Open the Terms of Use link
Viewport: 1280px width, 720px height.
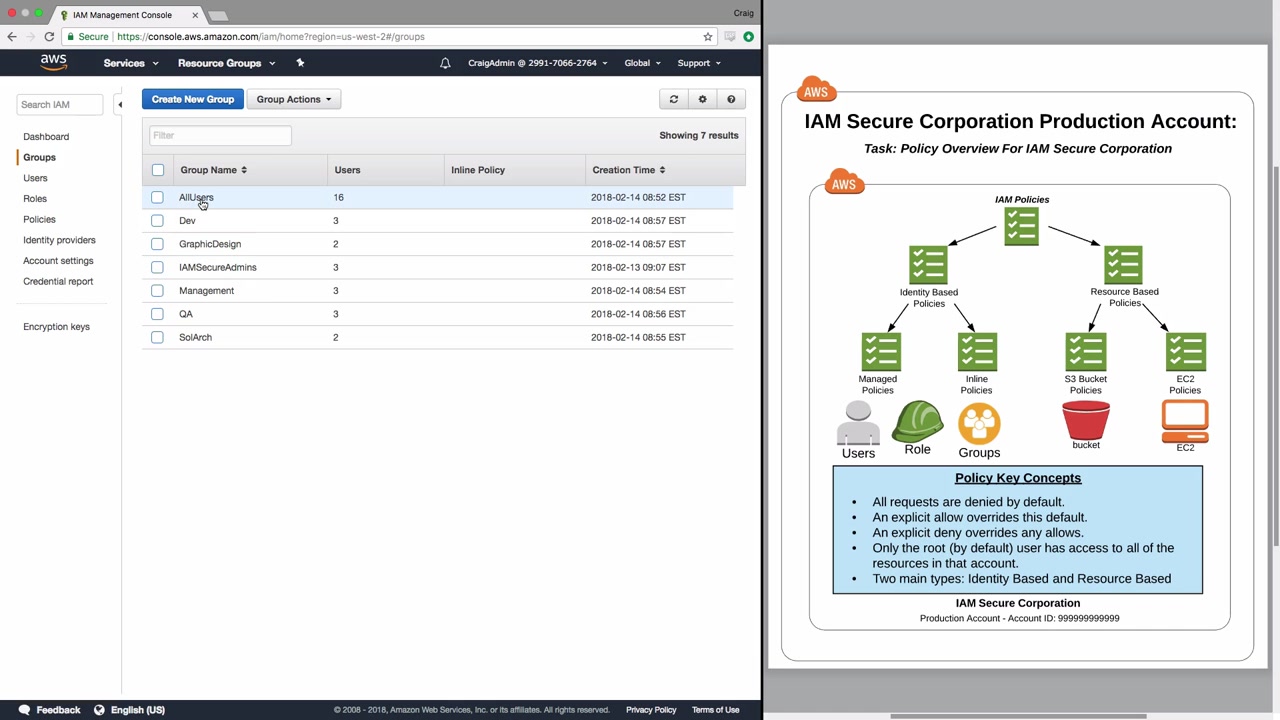pos(715,710)
